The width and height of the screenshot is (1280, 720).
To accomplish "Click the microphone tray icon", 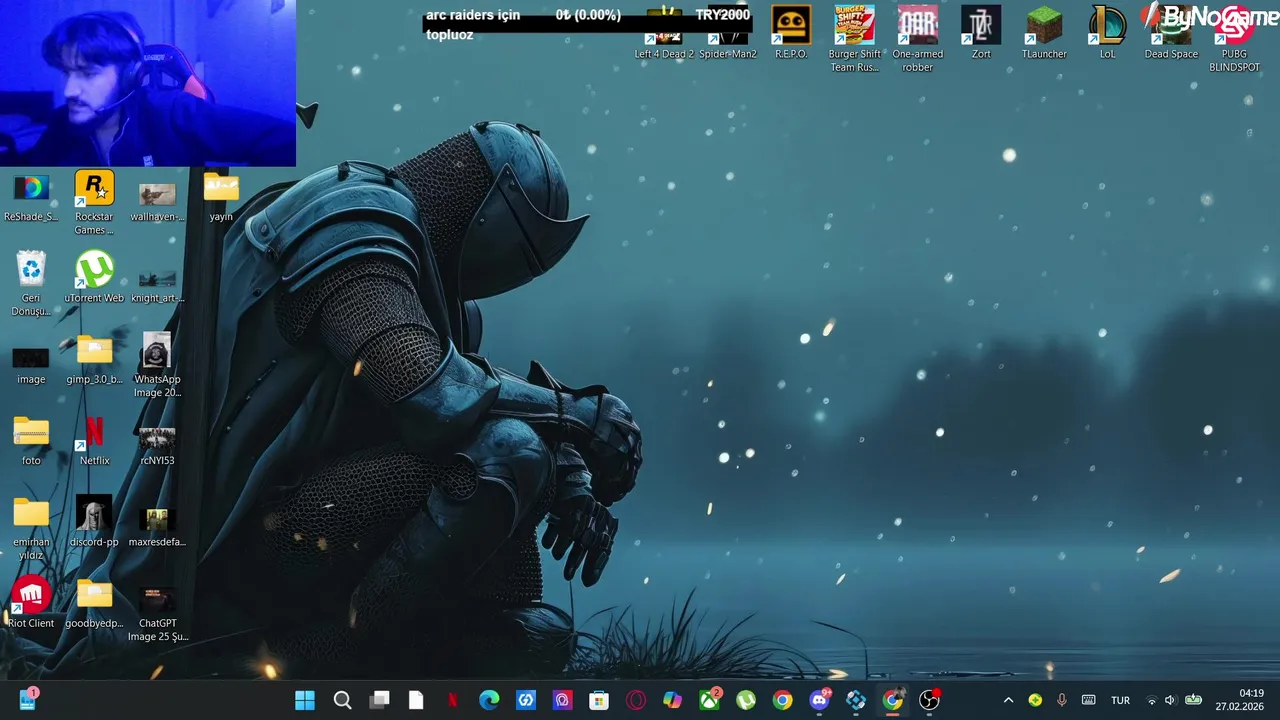I will click(1062, 700).
